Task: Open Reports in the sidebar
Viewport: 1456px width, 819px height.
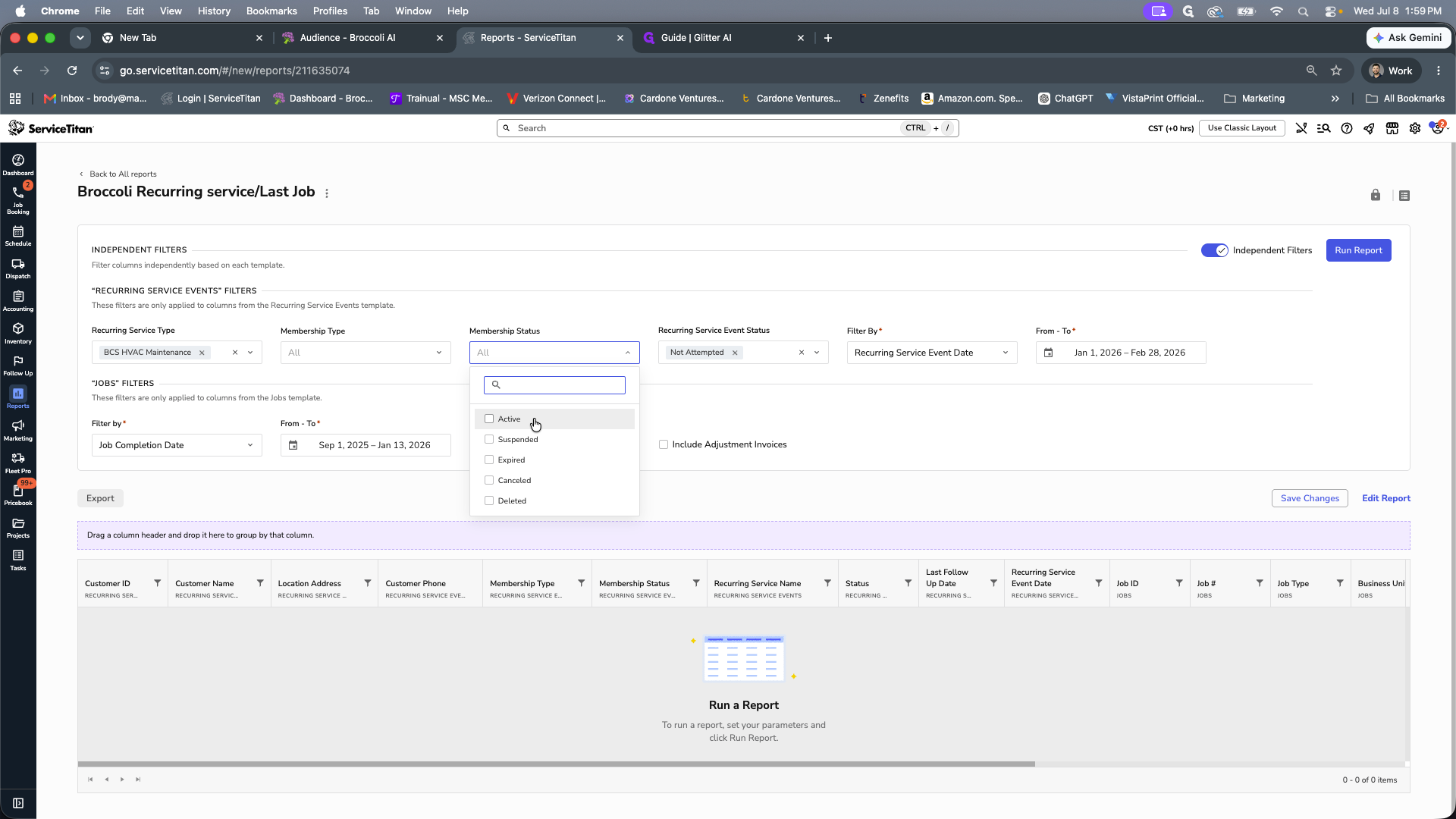Action: [x=18, y=397]
